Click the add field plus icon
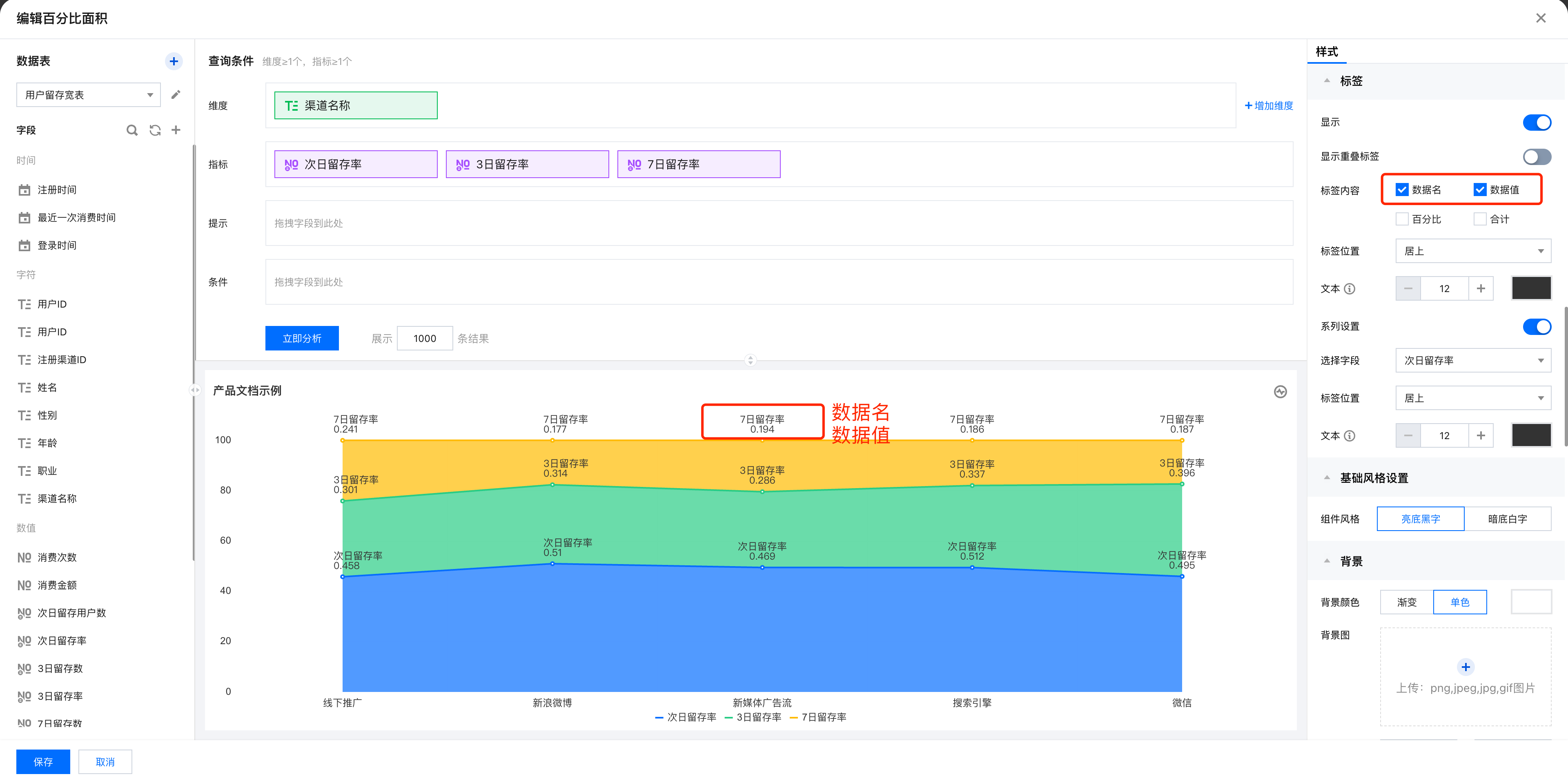1568x781 pixels. [x=176, y=129]
